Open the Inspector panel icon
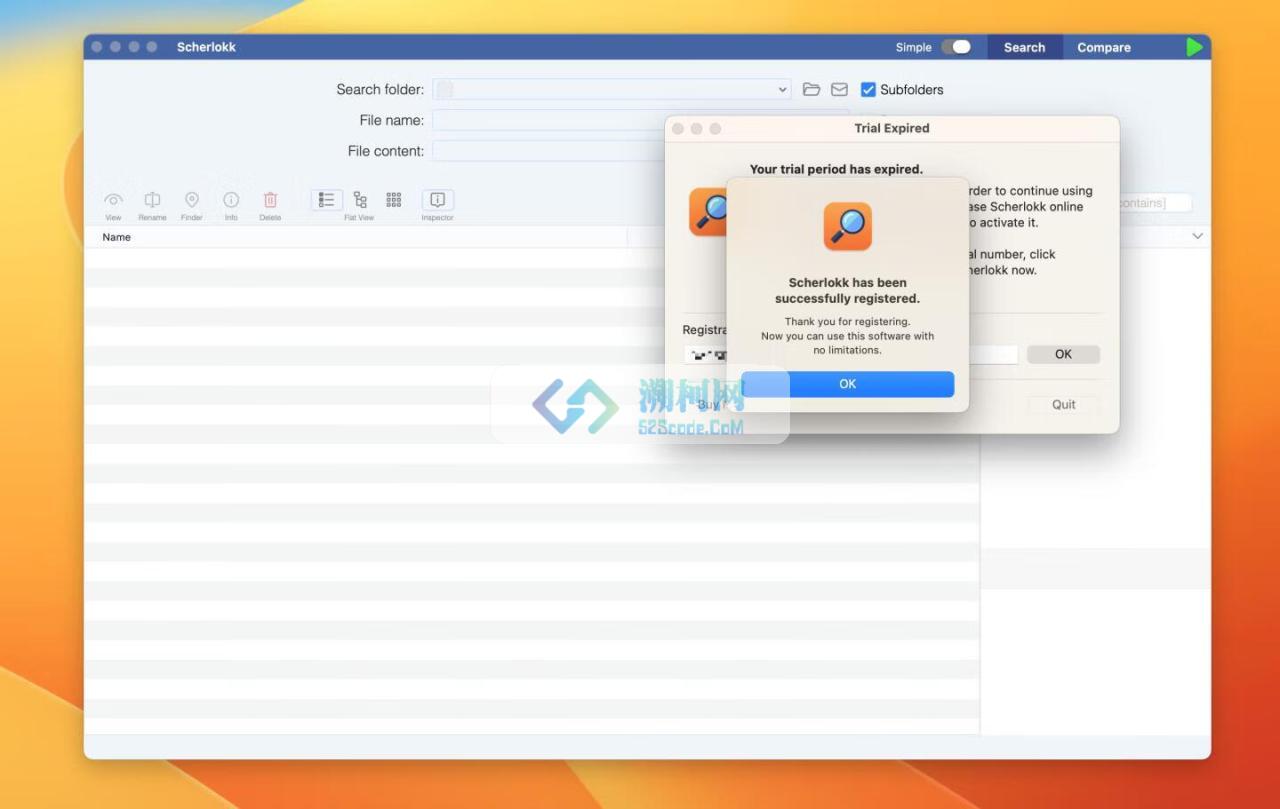 pos(438,200)
